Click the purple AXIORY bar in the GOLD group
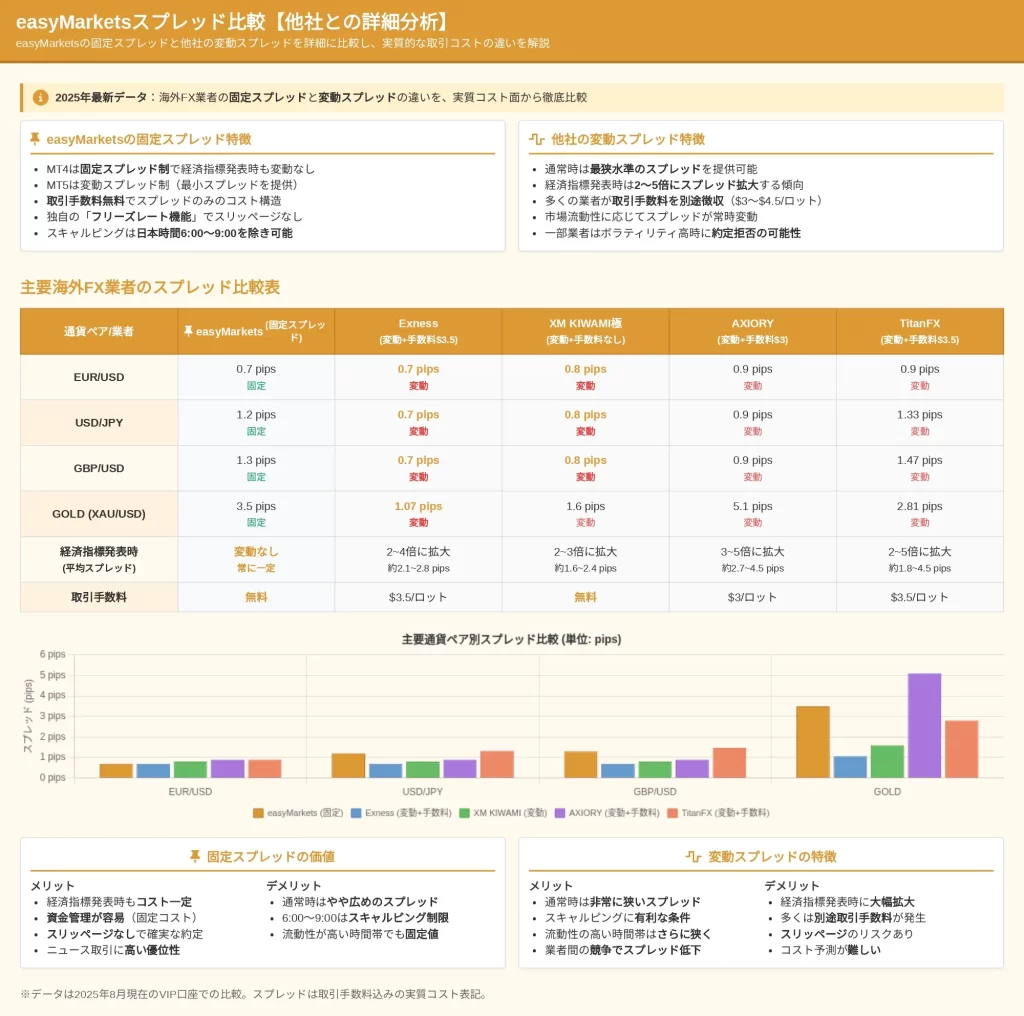The height and width of the screenshot is (1016, 1024). click(x=924, y=725)
